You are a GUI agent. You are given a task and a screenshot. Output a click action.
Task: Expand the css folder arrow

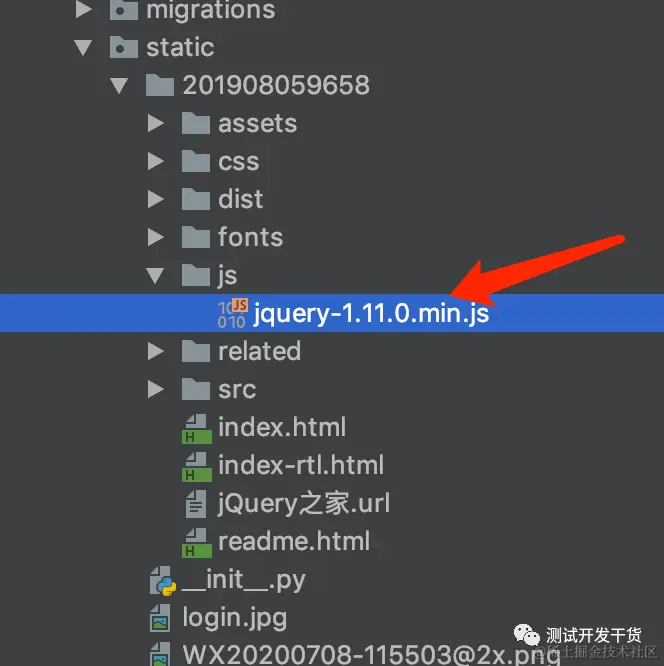pos(156,161)
